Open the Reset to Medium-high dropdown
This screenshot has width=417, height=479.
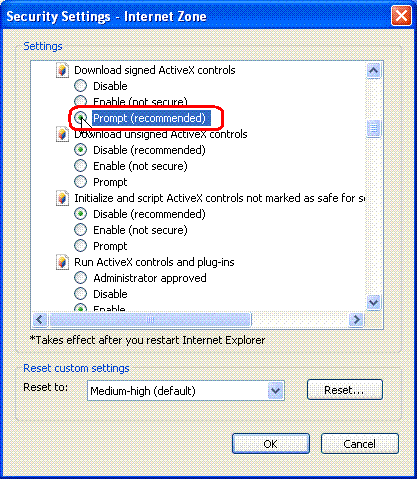pyautogui.click(x=276, y=390)
